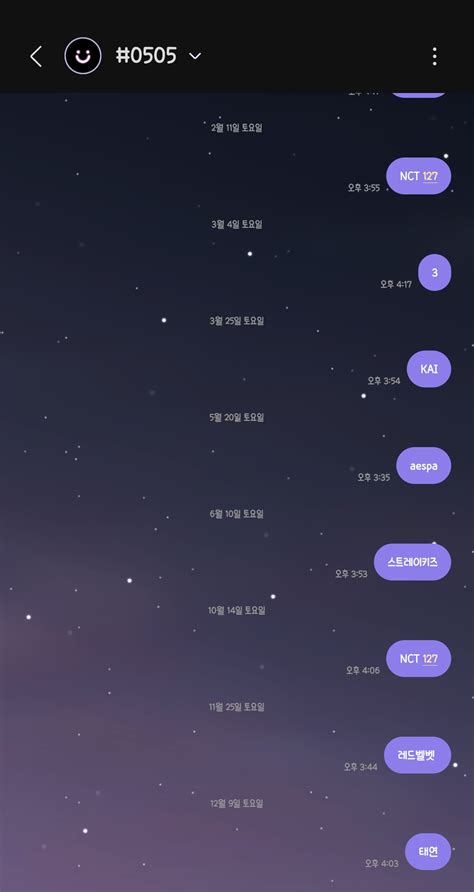Tap the NCT 127 message sent at 4:06
The image size is (474, 892).
tap(418, 659)
